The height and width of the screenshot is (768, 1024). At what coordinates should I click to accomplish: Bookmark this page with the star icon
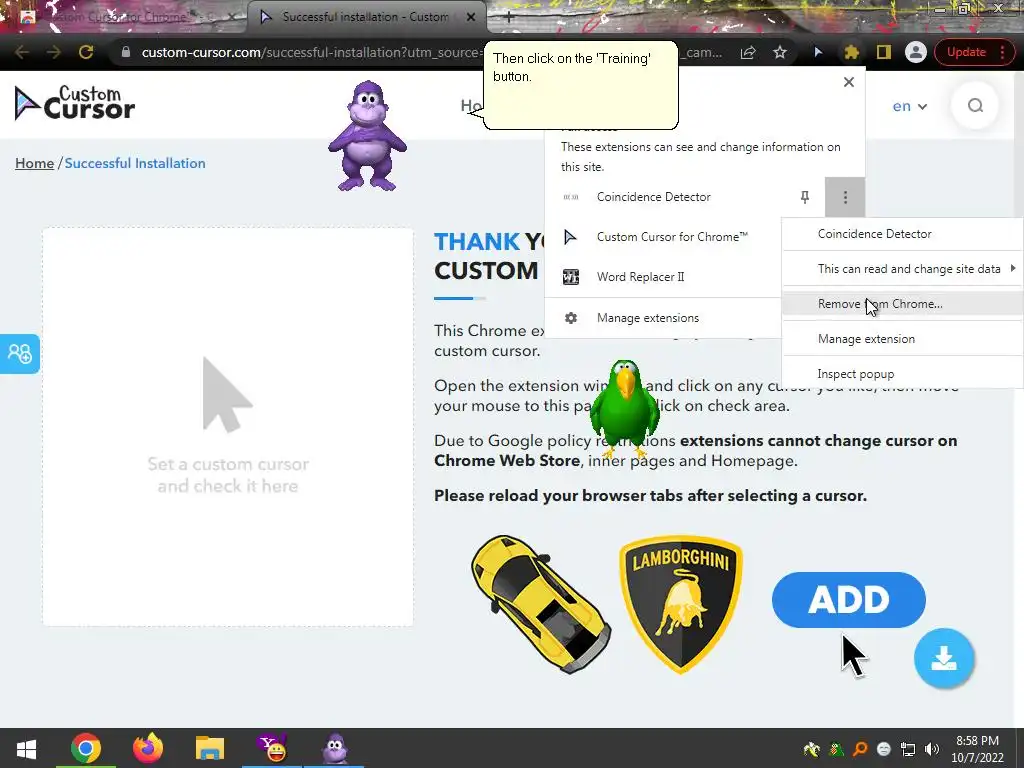(x=780, y=52)
